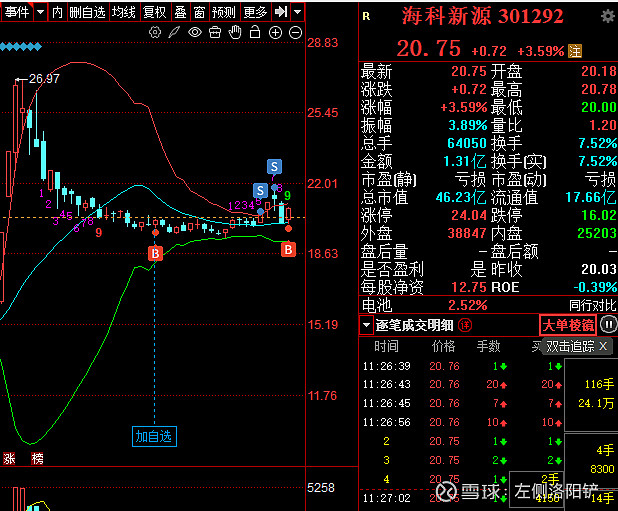618x511 pixels.
Task: Click the 内 toolbar button
Action: [x=58, y=12]
